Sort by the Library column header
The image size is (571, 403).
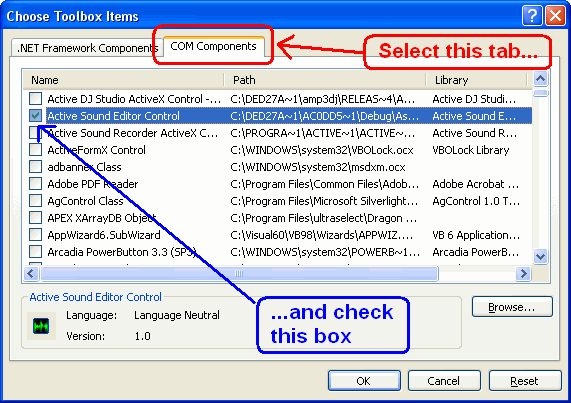(476, 80)
